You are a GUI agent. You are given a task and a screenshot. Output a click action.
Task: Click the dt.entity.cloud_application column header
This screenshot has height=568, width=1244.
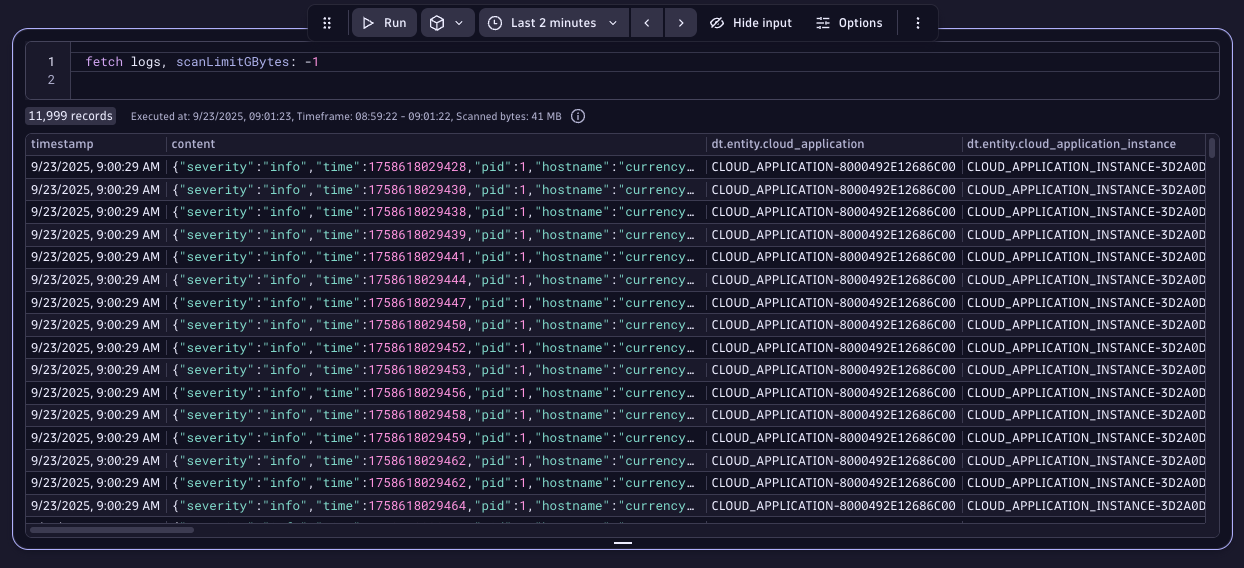(x=787, y=144)
